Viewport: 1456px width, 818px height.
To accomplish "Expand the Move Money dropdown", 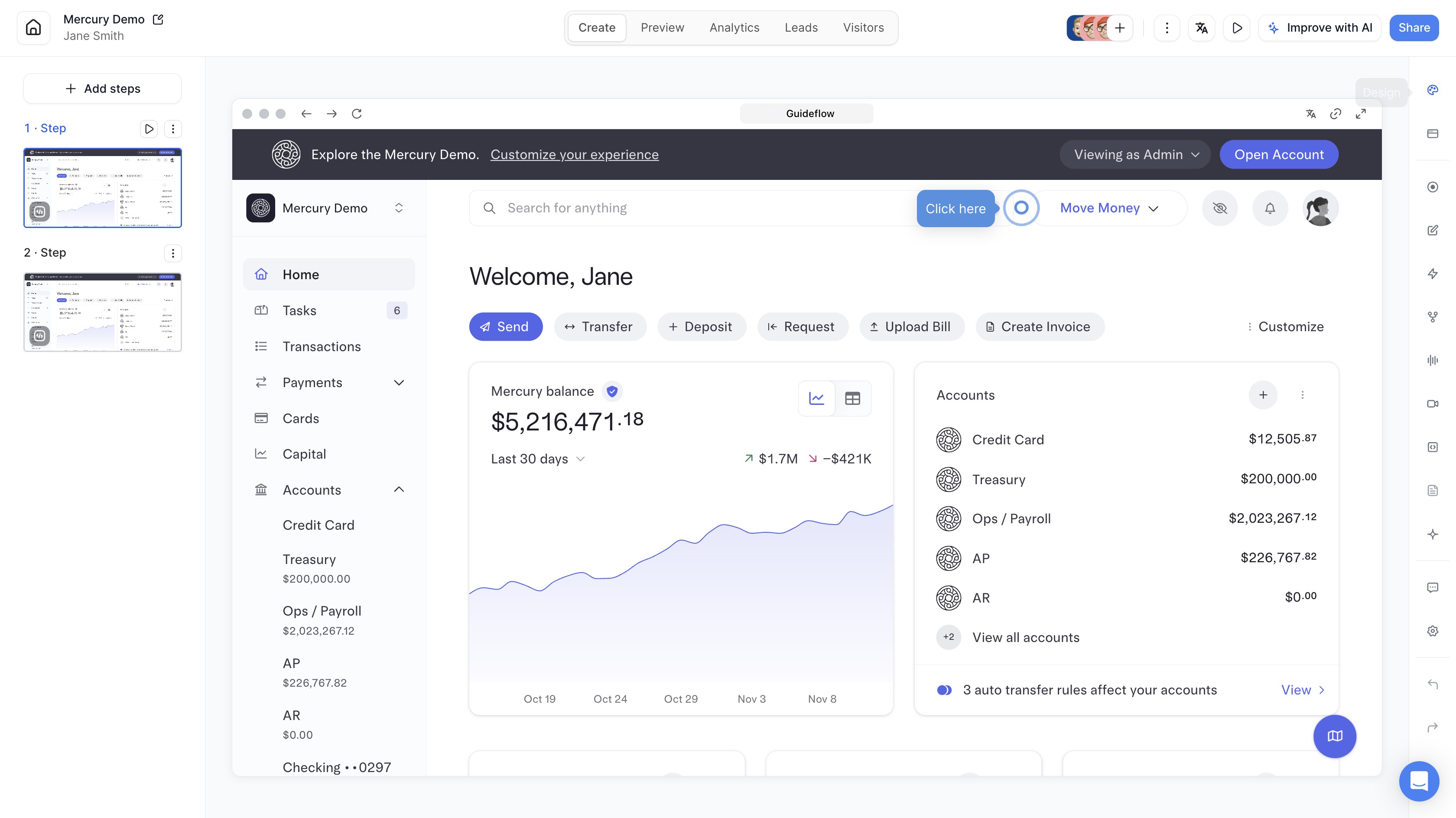I will click(x=1109, y=208).
